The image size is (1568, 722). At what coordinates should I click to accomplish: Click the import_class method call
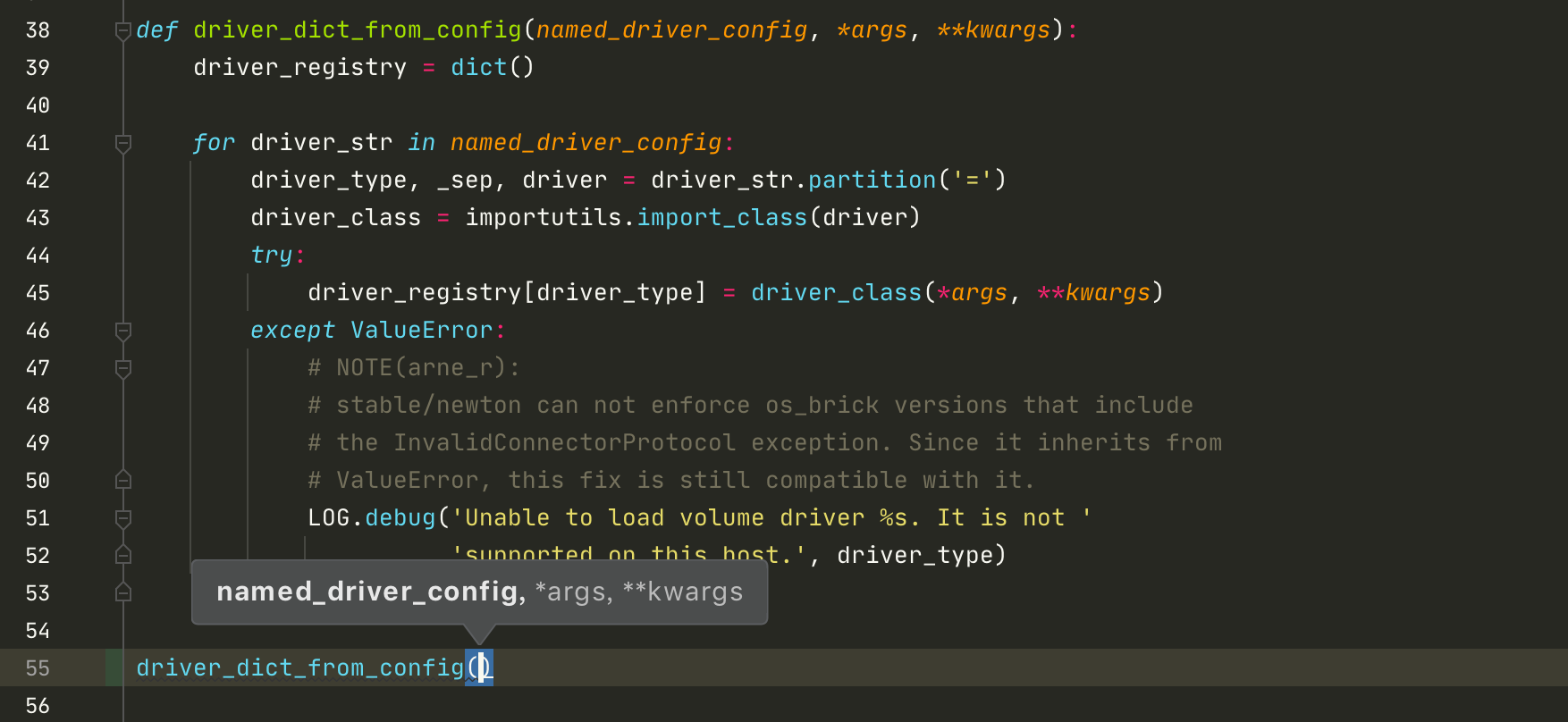tap(721, 218)
